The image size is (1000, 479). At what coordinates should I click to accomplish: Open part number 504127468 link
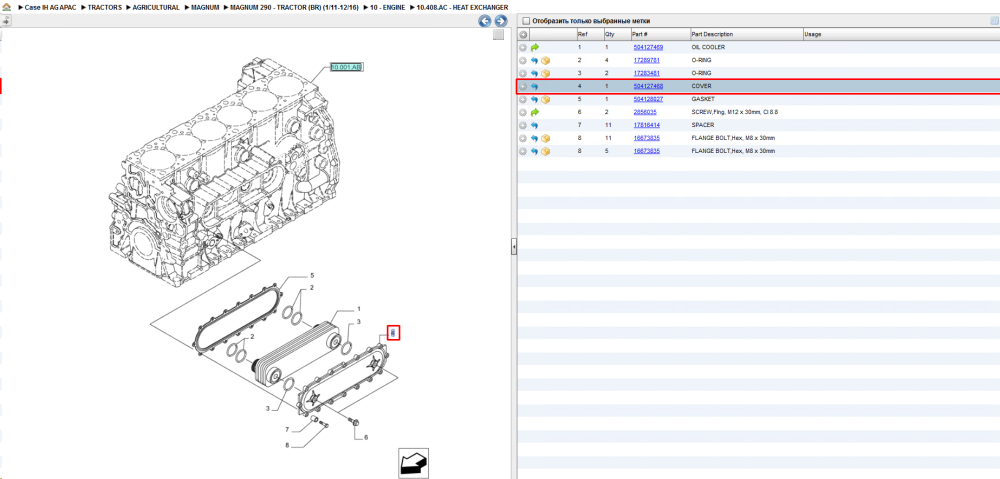point(648,86)
